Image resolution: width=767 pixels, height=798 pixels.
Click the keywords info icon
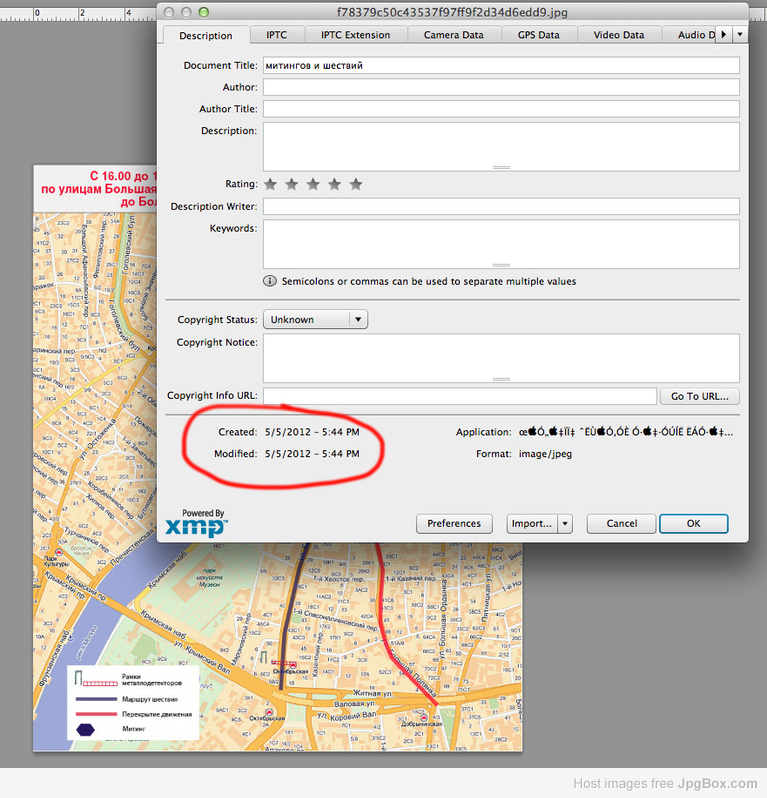pyautogui.click(x=270, y=282)
